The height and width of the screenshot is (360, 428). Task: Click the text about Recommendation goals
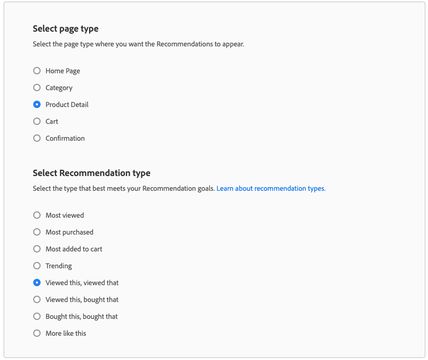pyautogui.click(x=124, y=188)
